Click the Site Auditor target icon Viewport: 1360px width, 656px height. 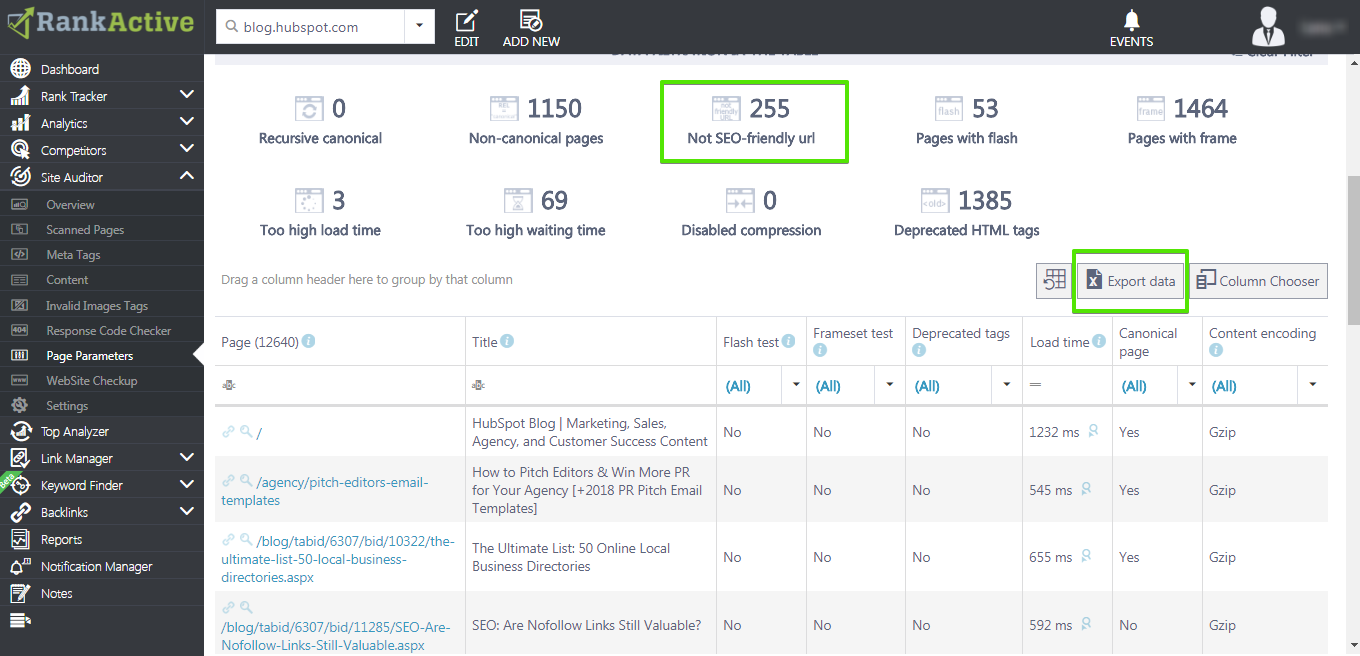(20, 177)
